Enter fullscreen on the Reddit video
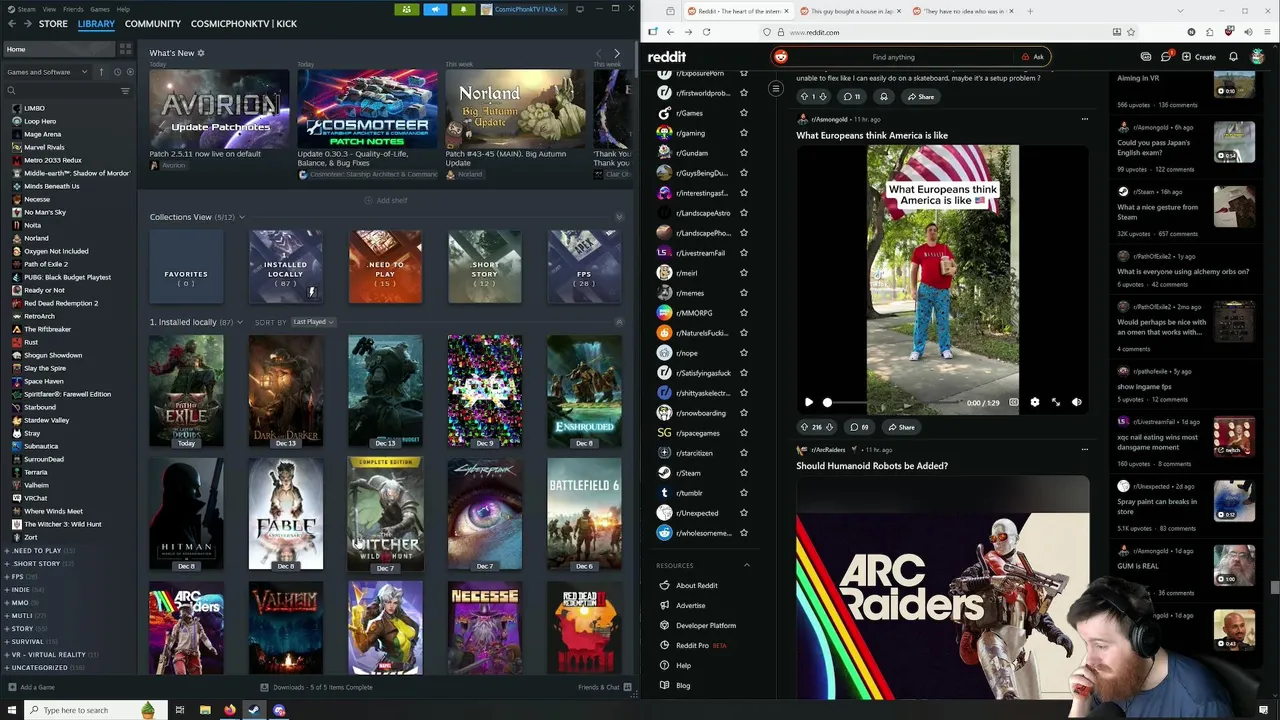 click(x=1056, y=402)
